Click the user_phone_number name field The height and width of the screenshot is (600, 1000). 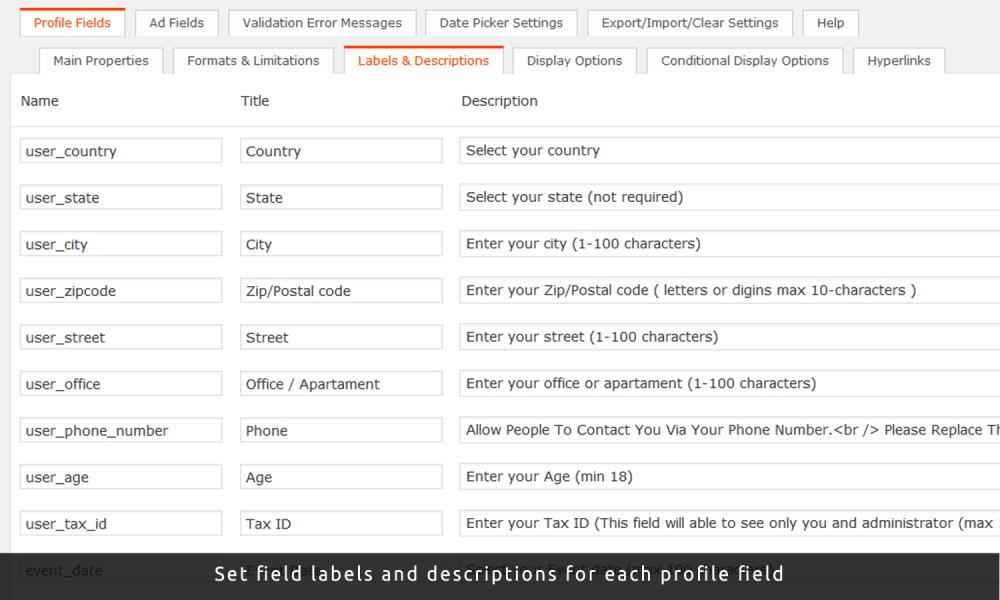pos(120,430)
